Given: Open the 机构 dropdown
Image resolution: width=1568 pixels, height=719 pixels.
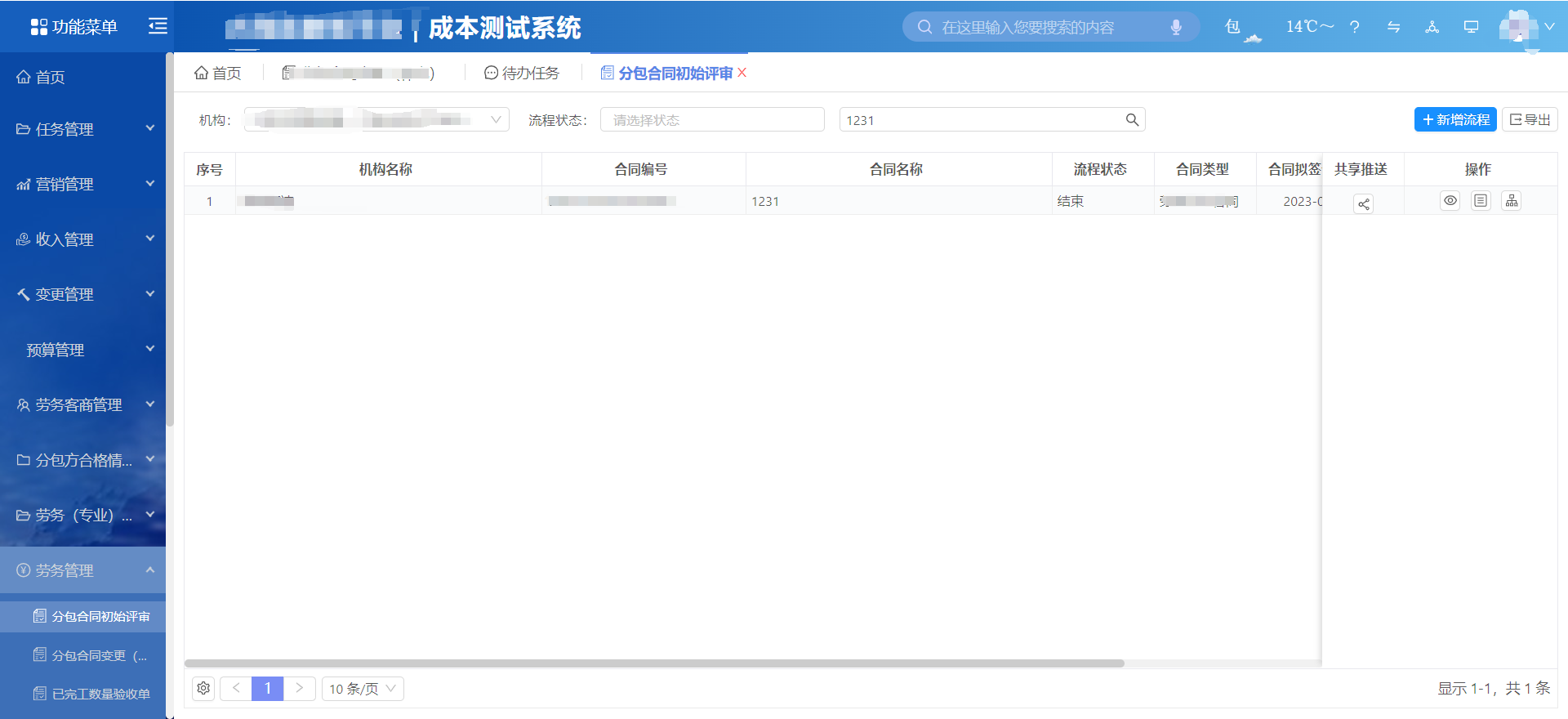Looking at the screenshot, I should pyautogui.click(x=376, y=119).
